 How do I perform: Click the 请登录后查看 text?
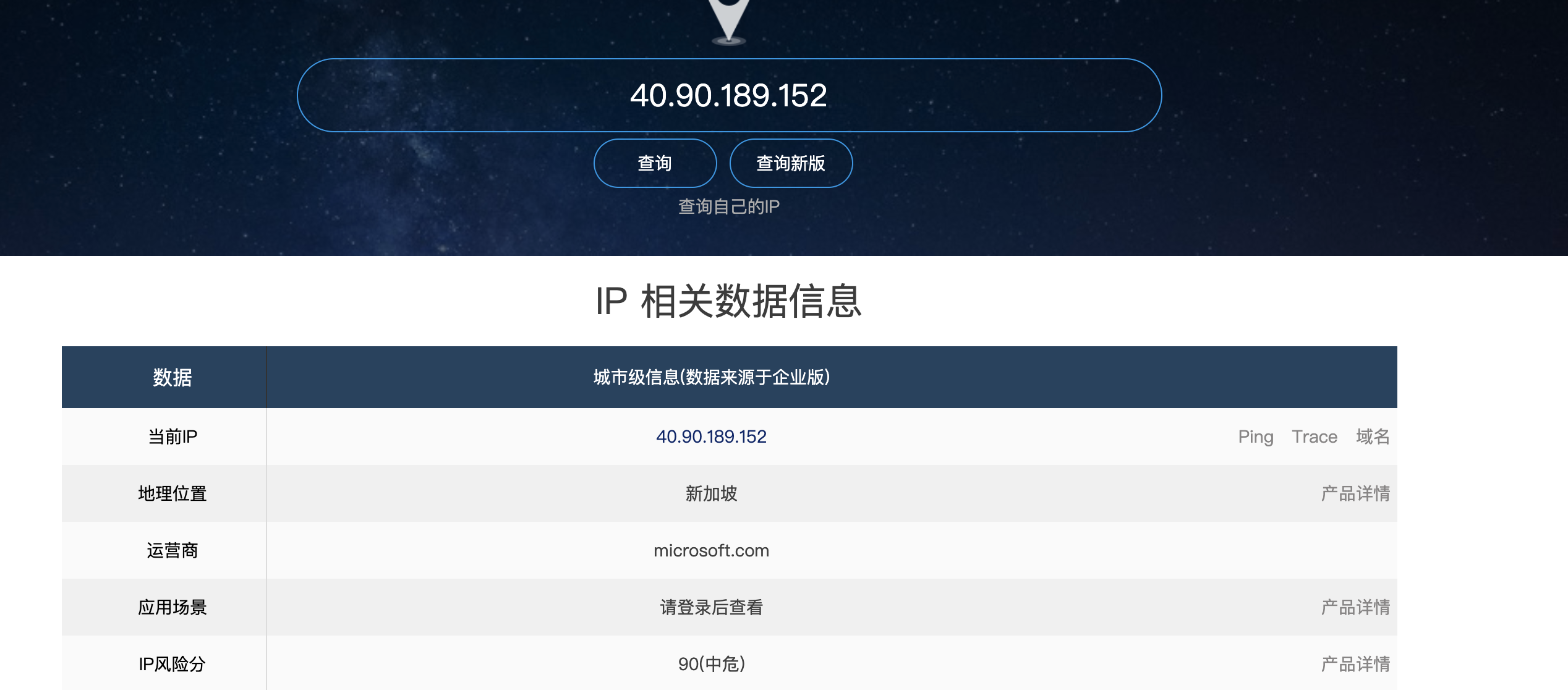711,607
